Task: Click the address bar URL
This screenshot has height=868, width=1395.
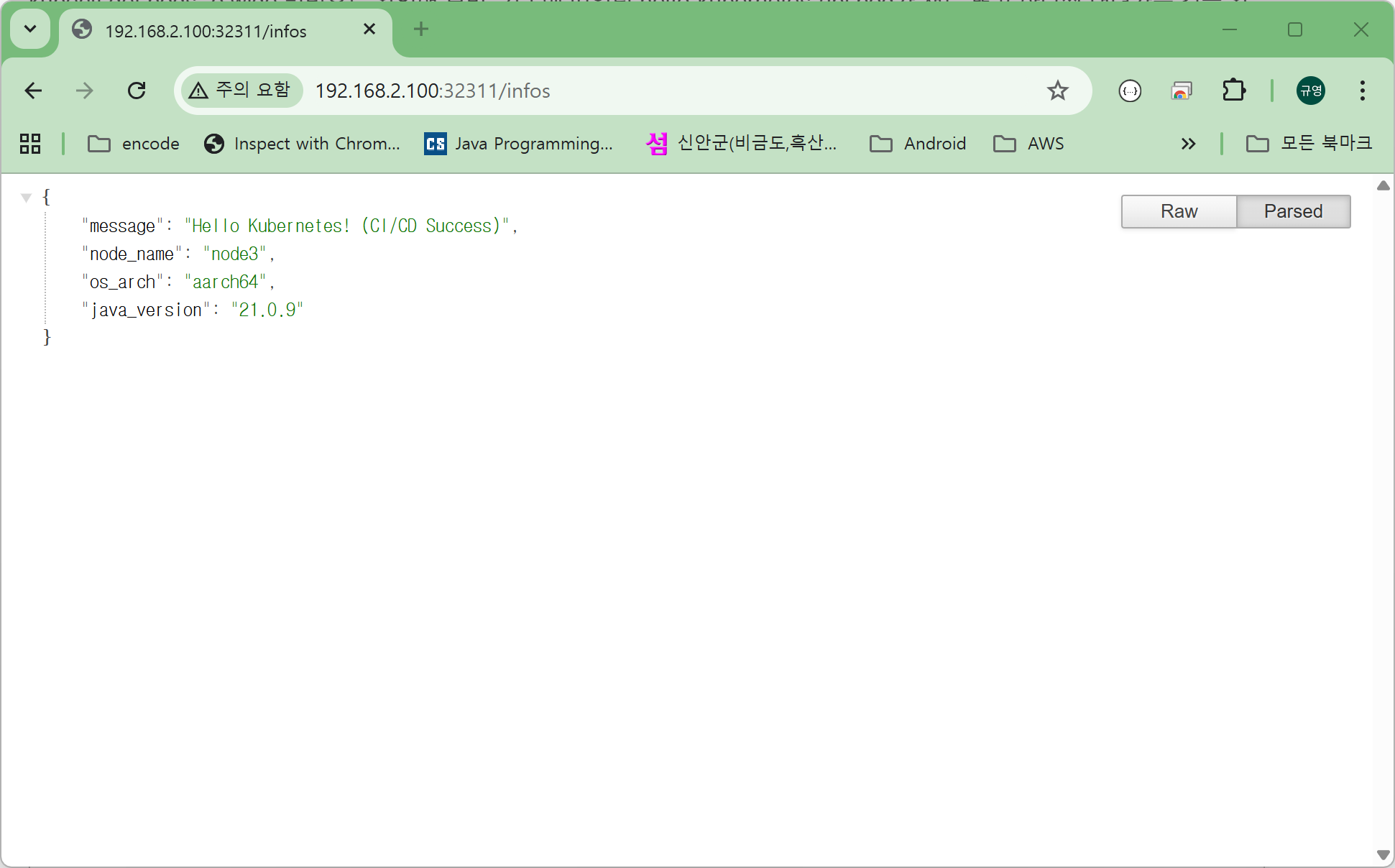Action: [x=433, y=91]
